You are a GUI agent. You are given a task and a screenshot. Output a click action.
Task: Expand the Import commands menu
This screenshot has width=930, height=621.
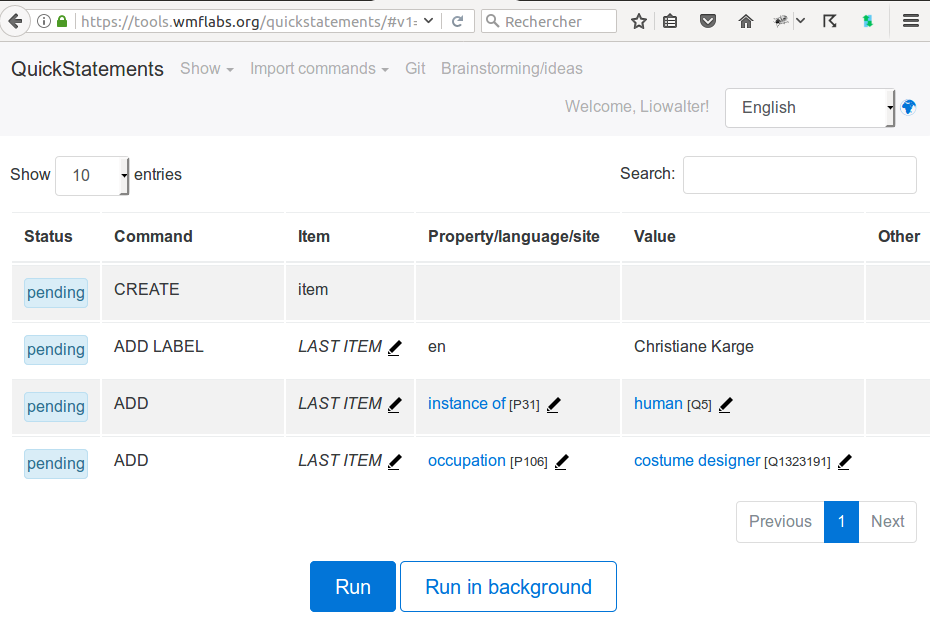pos(319,69)
